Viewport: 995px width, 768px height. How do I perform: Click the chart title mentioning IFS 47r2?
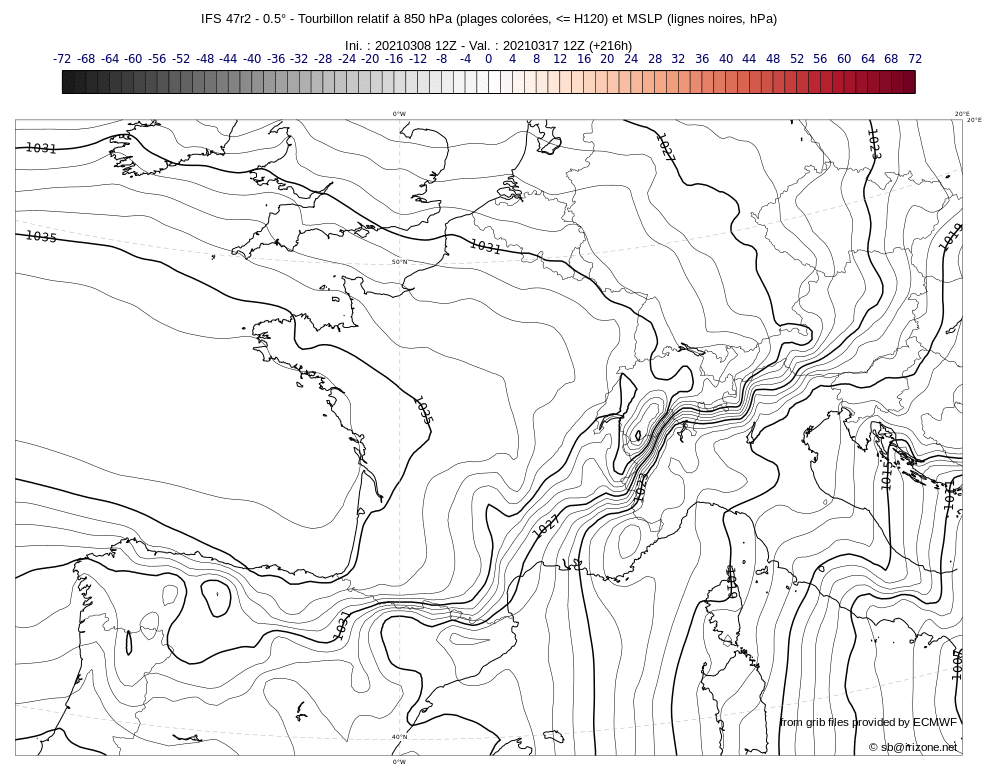(489, 19)
